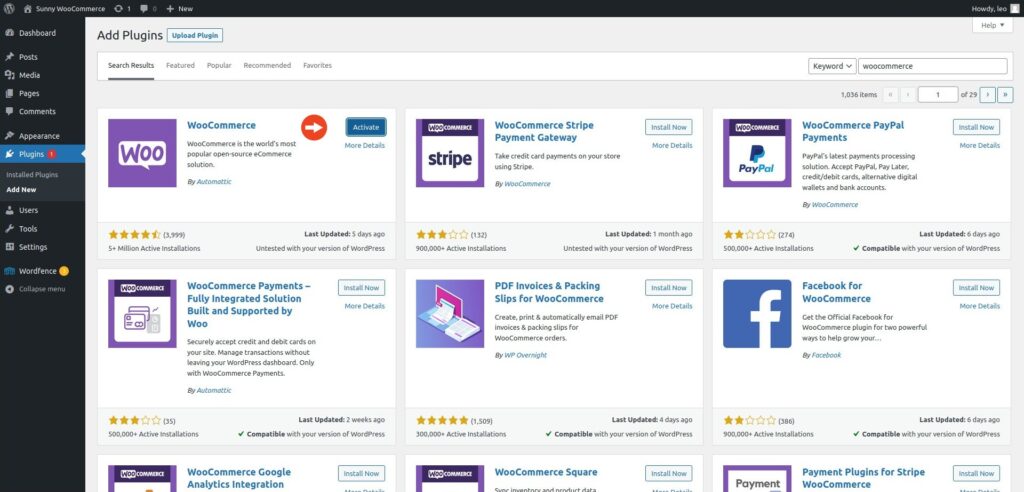Open Automattic author link under WooCommerce

(x=214, y=182)
